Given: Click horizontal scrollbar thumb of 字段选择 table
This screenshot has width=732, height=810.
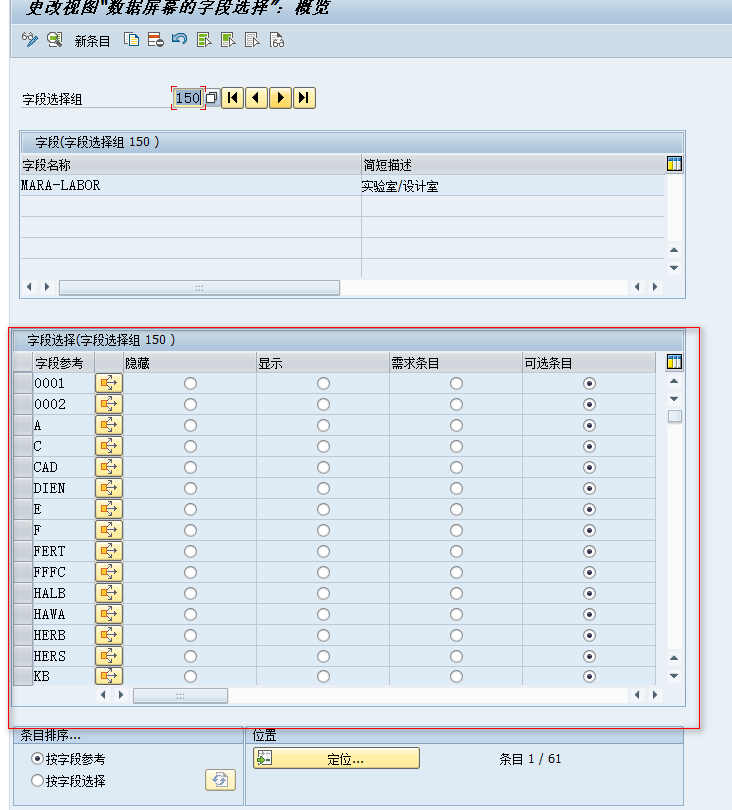Looking at the screenshot, I should point(180,695).
